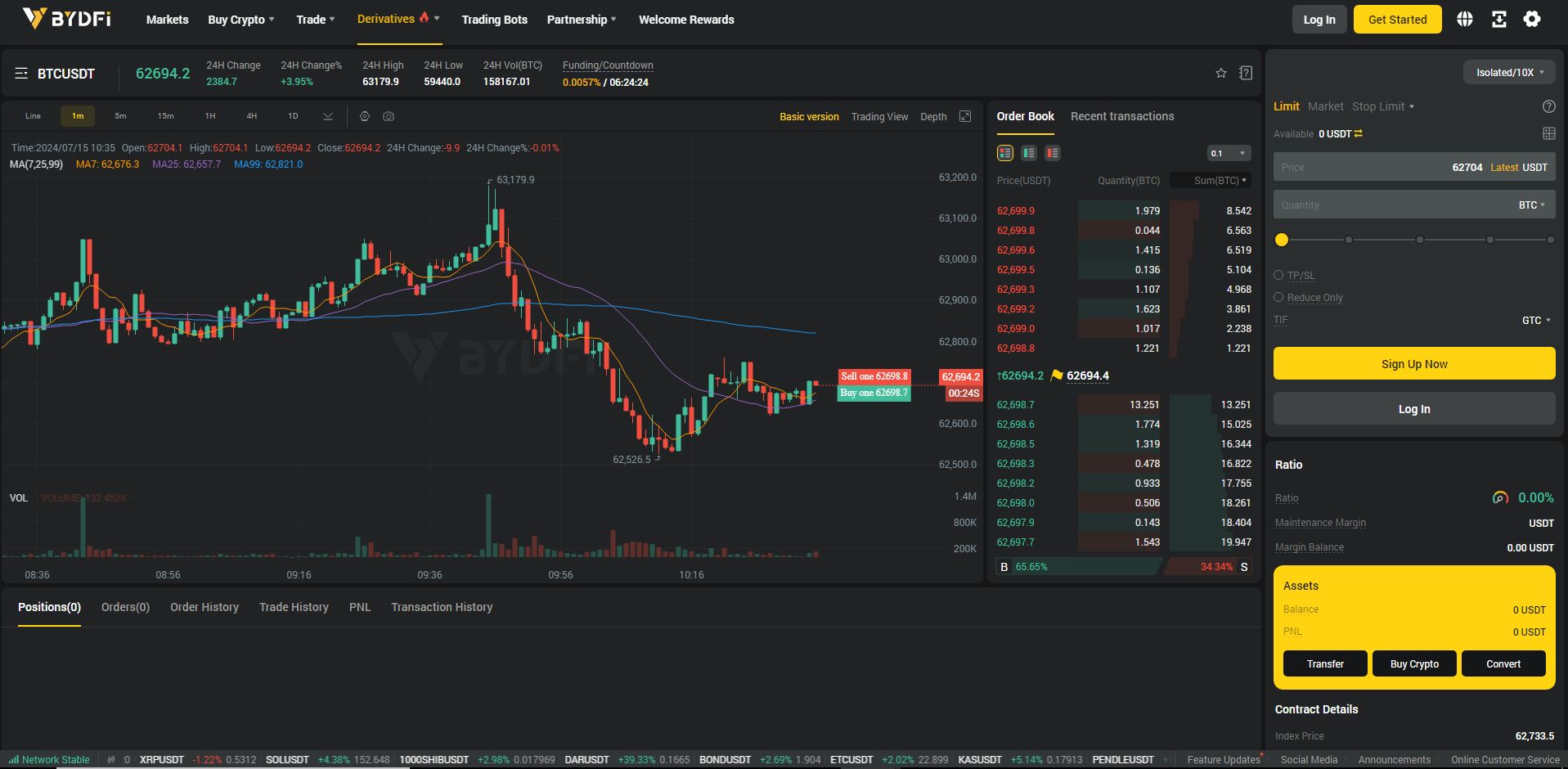Expand more timeframes chevron
Viewport: 1568px width, 769px height.
[328, 116]
